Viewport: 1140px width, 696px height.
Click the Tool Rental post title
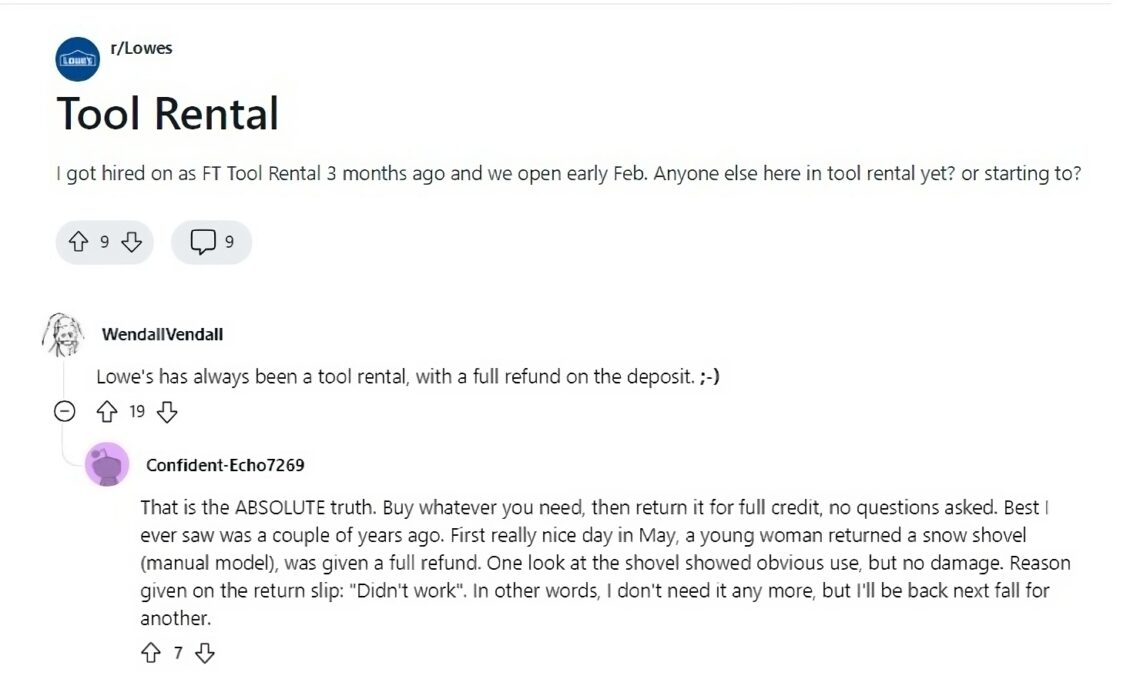[168, 113]
